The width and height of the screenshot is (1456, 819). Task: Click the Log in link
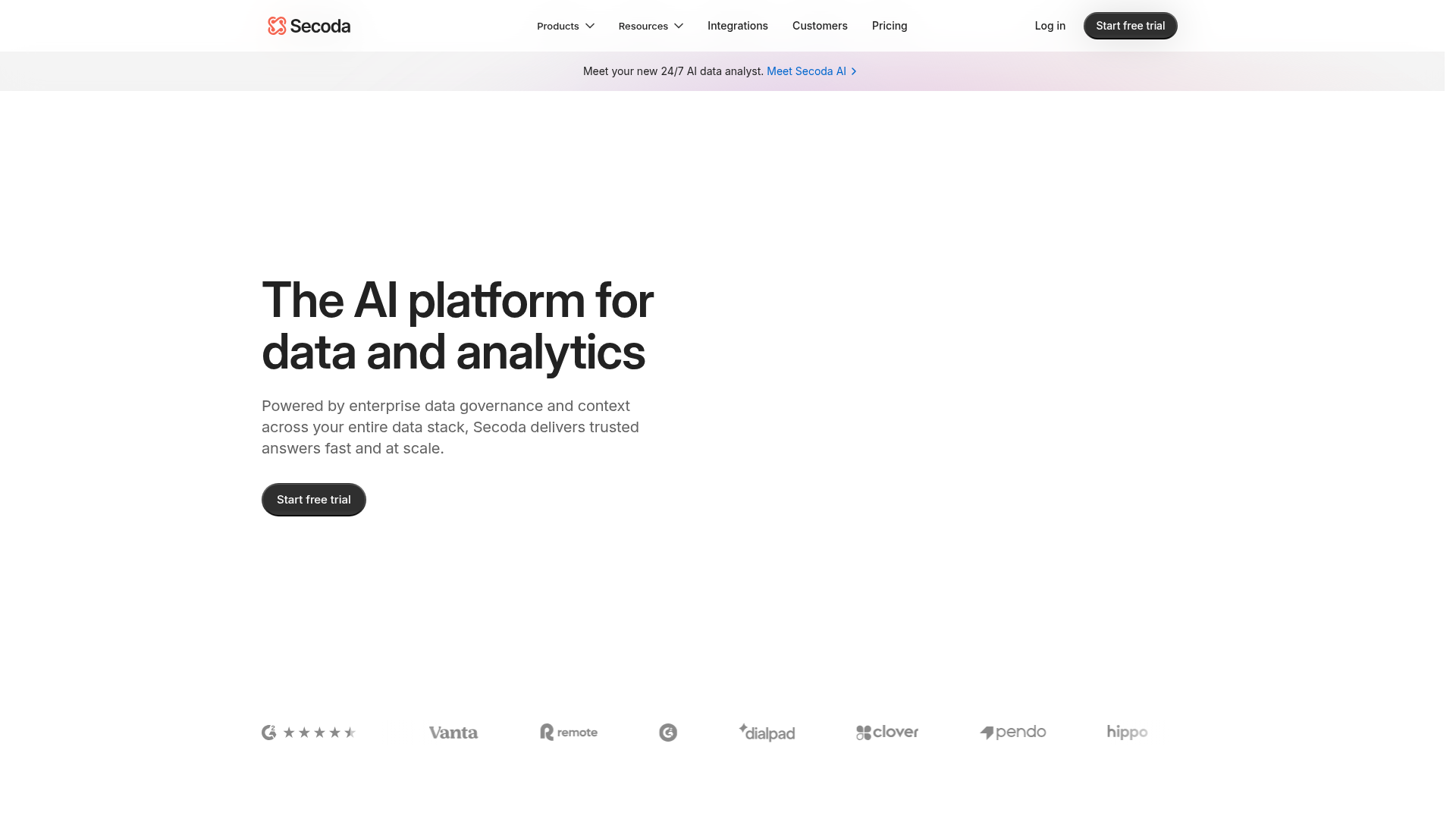[1050, 25]
